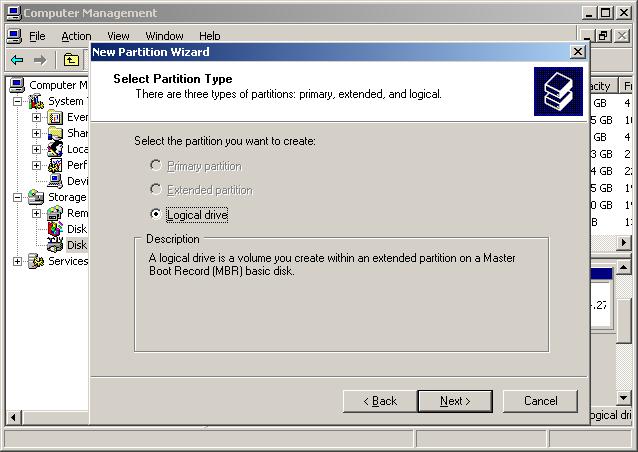Click the System Tools tree icon
The height and width of the screenshot is (452, 638).
(x=36, y=101)
